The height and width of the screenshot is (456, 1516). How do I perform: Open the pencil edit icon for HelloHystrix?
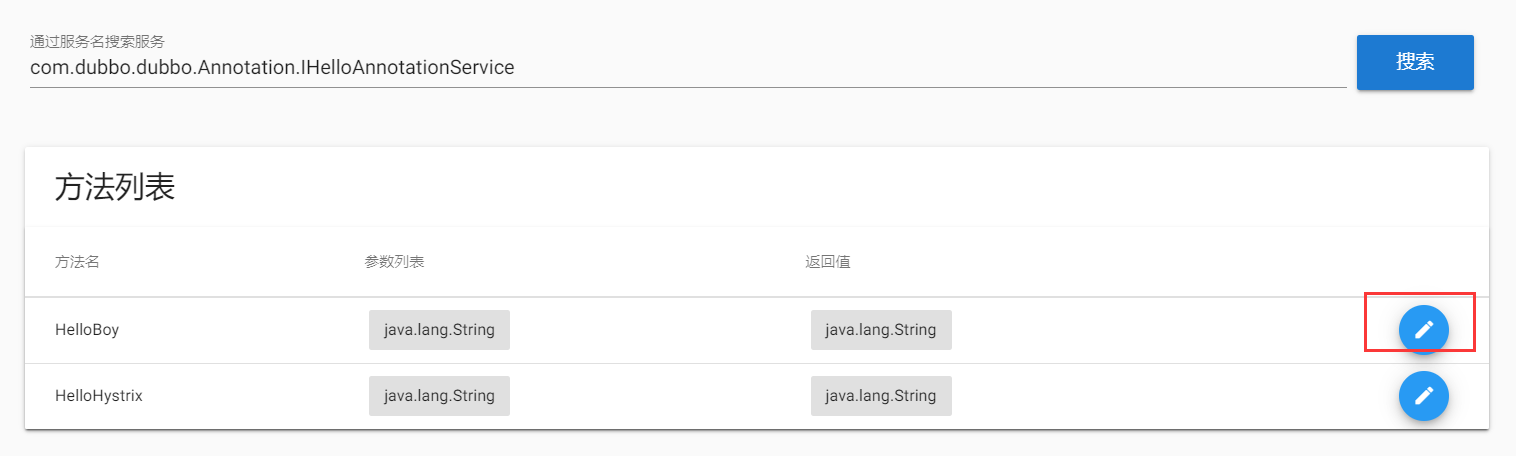point(1423,395)
